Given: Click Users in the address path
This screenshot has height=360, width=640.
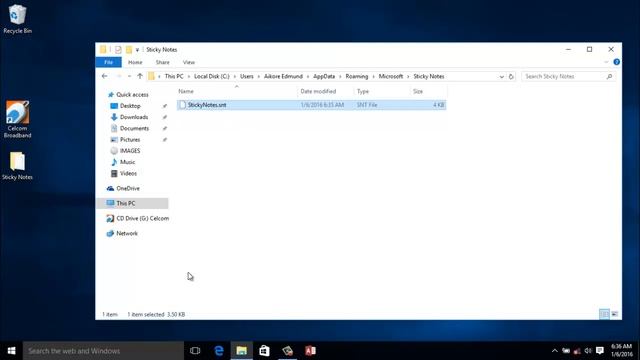Looking at the screenshot, I should (247, 76).
